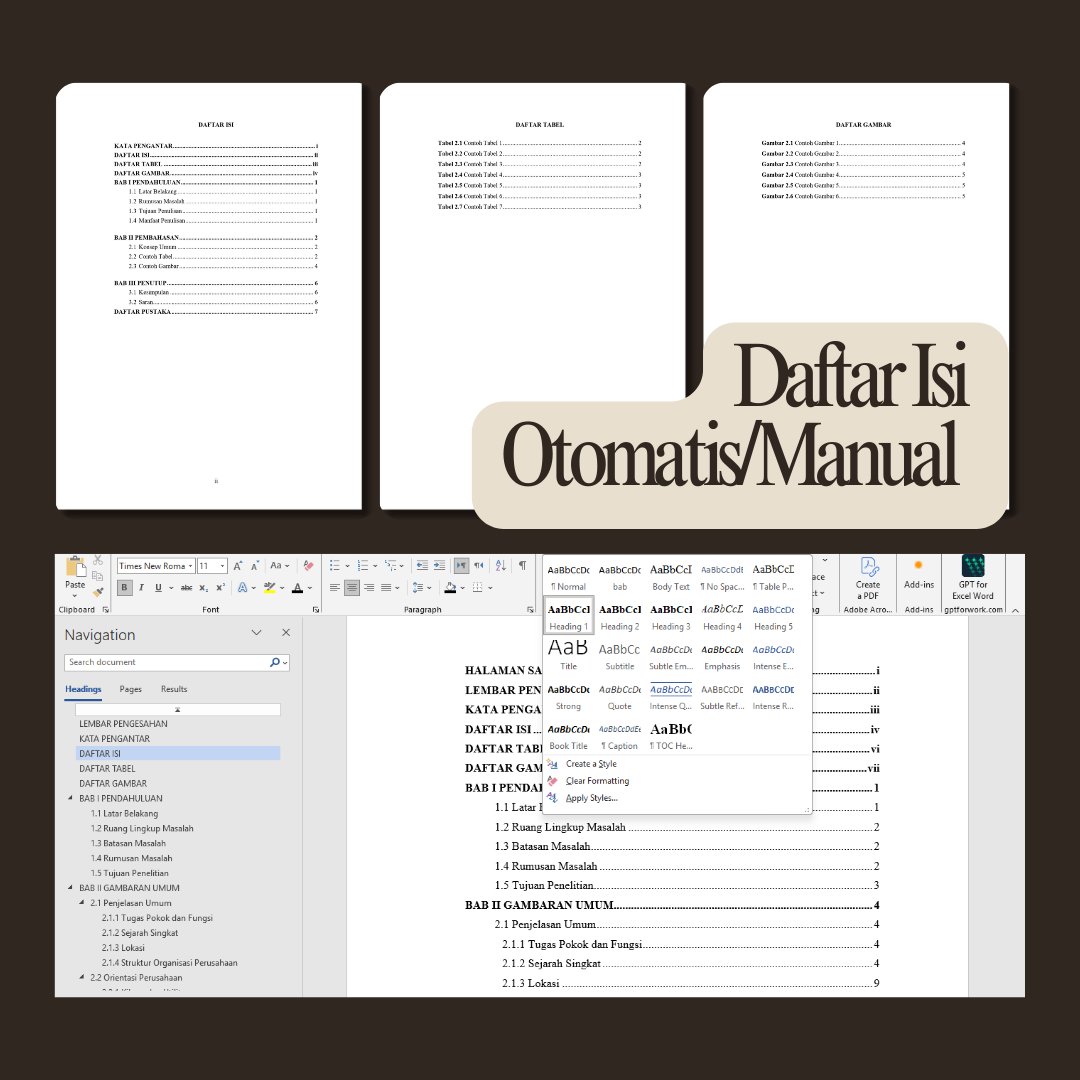The height and width of the screenshot is (1080, 1080).
Task: Toggle Bold formatting
Action: click(x=124, y=588)
